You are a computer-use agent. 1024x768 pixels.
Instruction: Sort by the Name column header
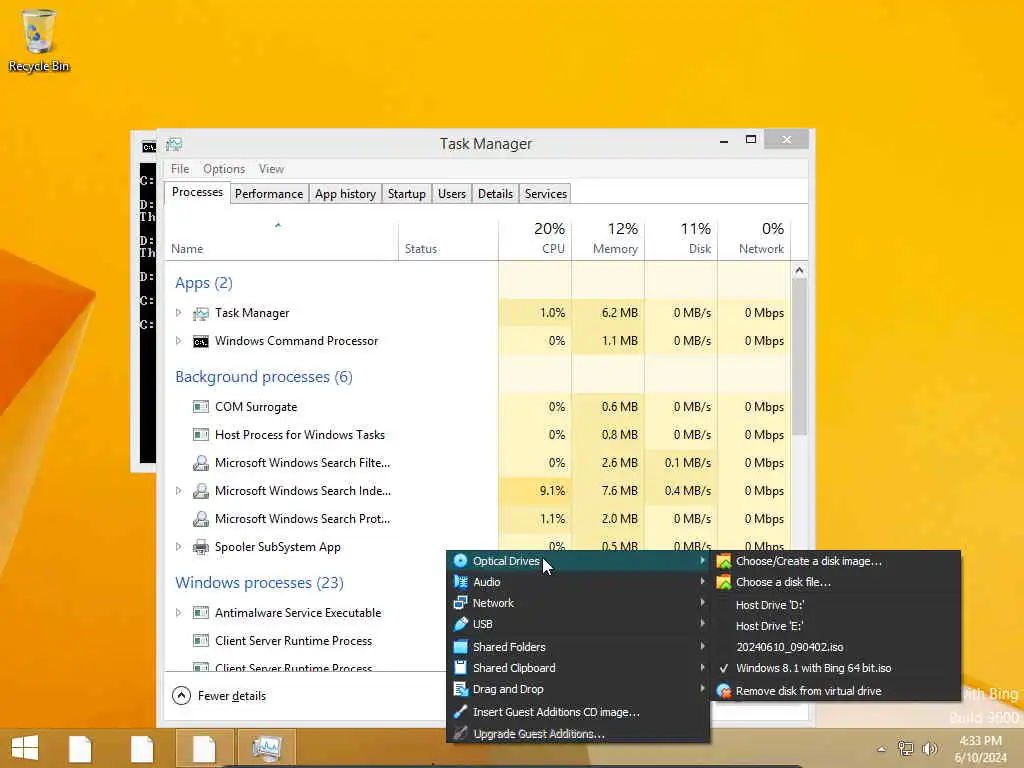(281, 238)
